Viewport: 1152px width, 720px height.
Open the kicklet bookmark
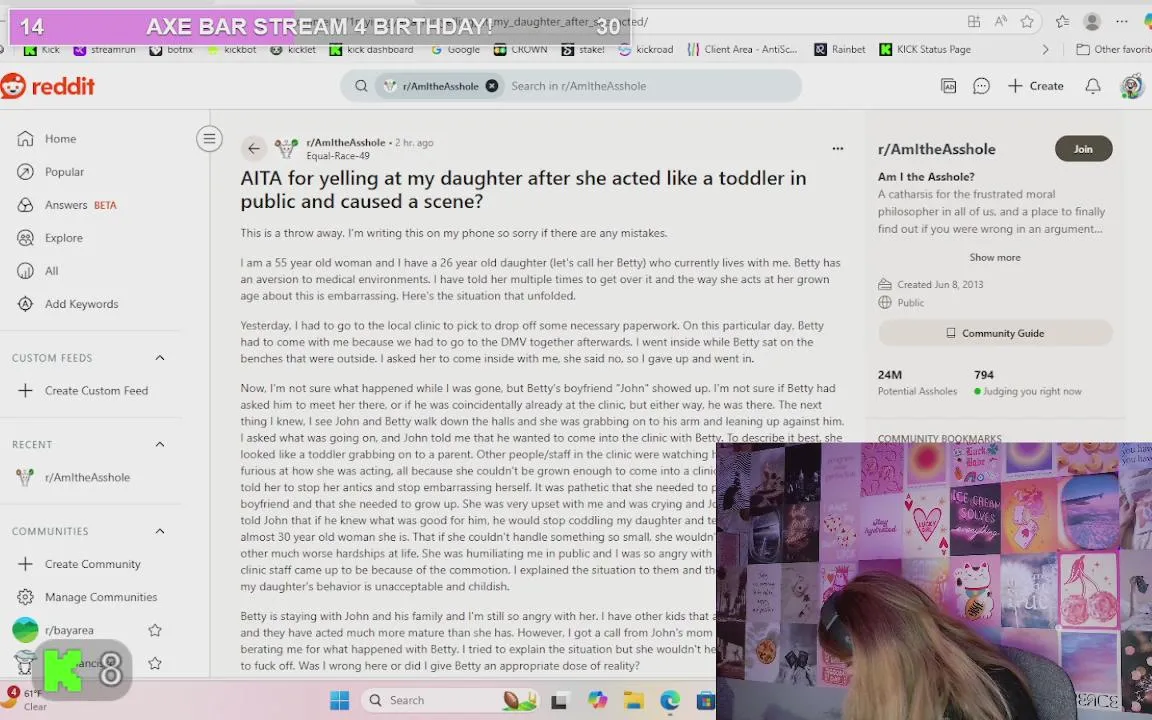[x=293, y=49]
